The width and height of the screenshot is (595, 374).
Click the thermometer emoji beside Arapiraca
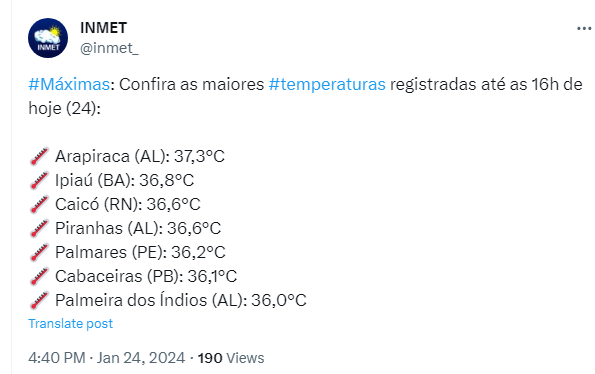tap(39, 156)
